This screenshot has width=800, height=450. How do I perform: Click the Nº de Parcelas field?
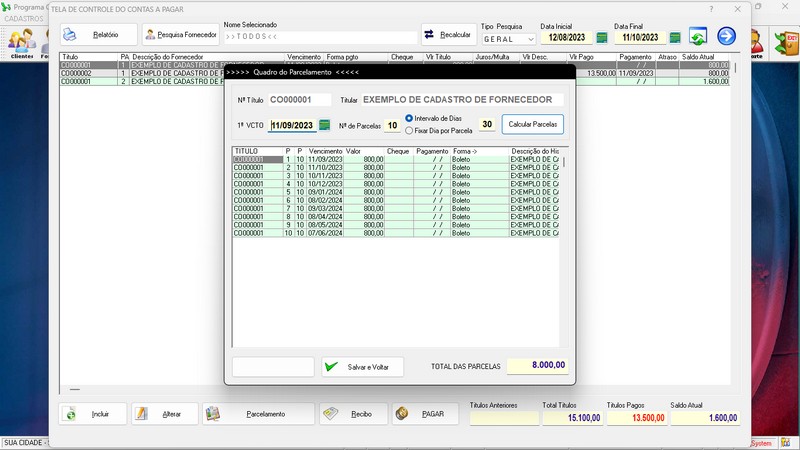click(392, 126)
